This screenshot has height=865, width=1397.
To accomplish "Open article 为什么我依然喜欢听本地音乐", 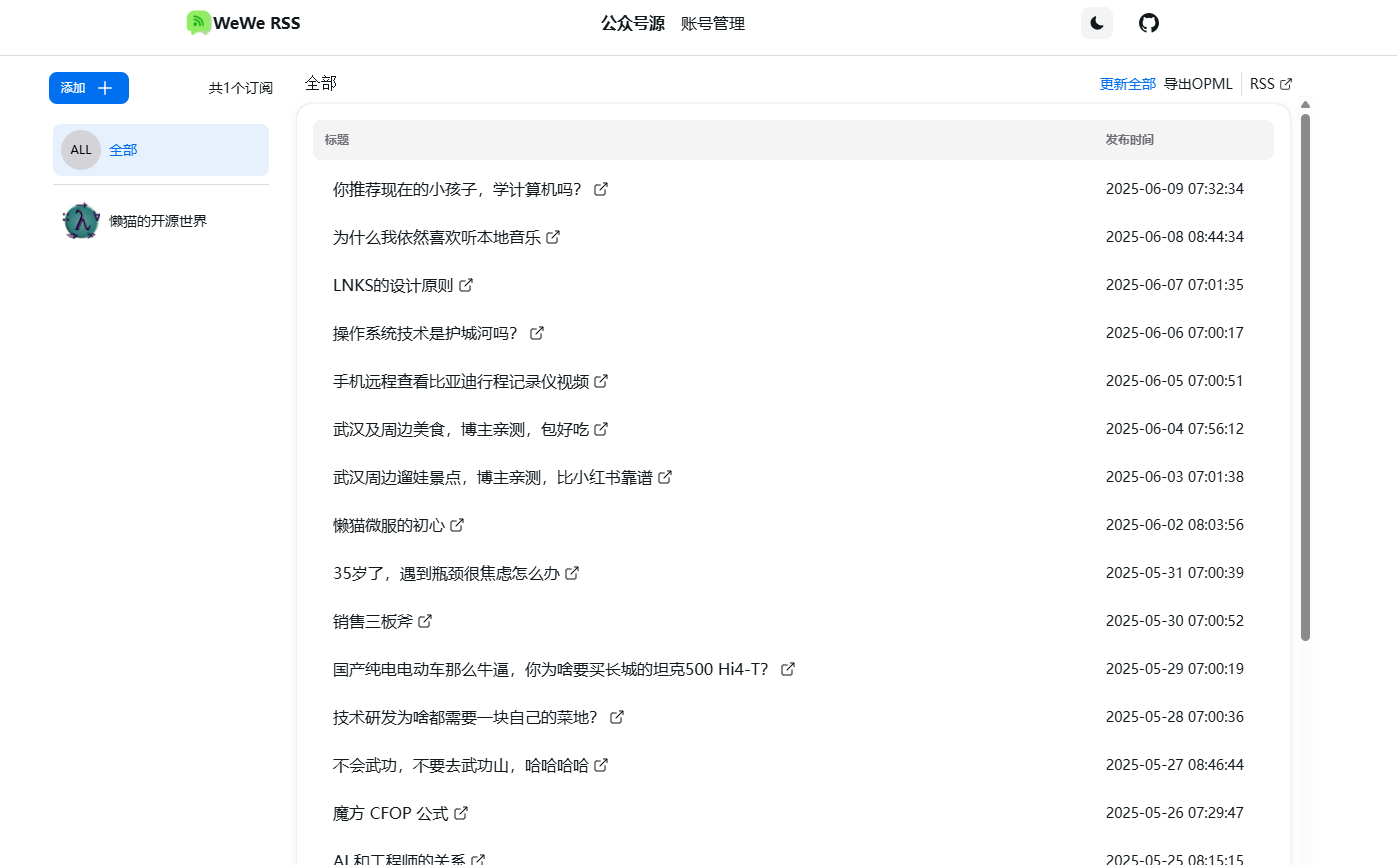I will click(x=437, y=237).
